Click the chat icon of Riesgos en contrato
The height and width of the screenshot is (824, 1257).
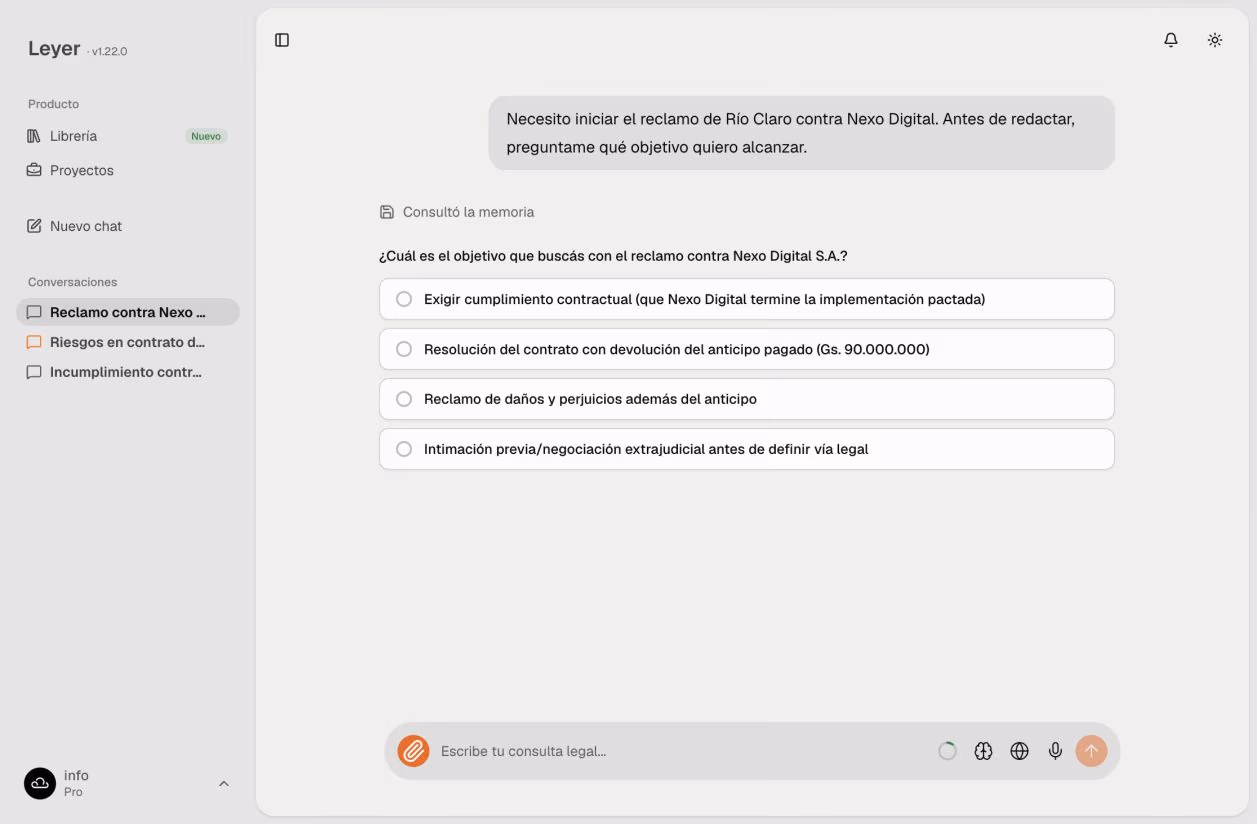pyautogui.click(x=34, y=342)
